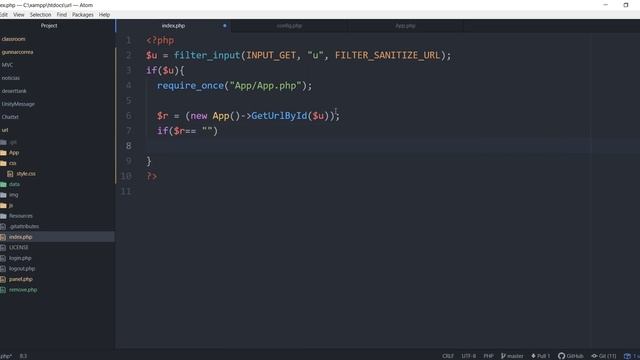
Task: Open remove.php in the tree
Action: pyautogui.click(x=23, y=290)
